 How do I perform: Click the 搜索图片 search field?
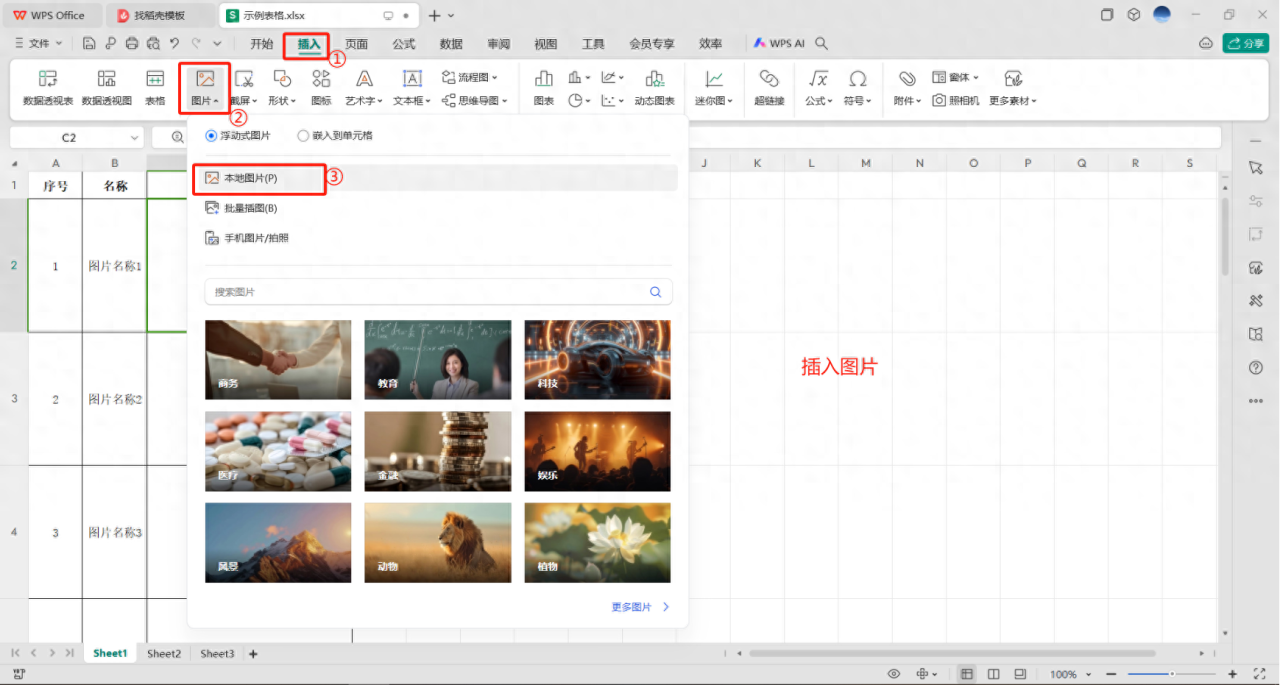[x=438, y=292]
